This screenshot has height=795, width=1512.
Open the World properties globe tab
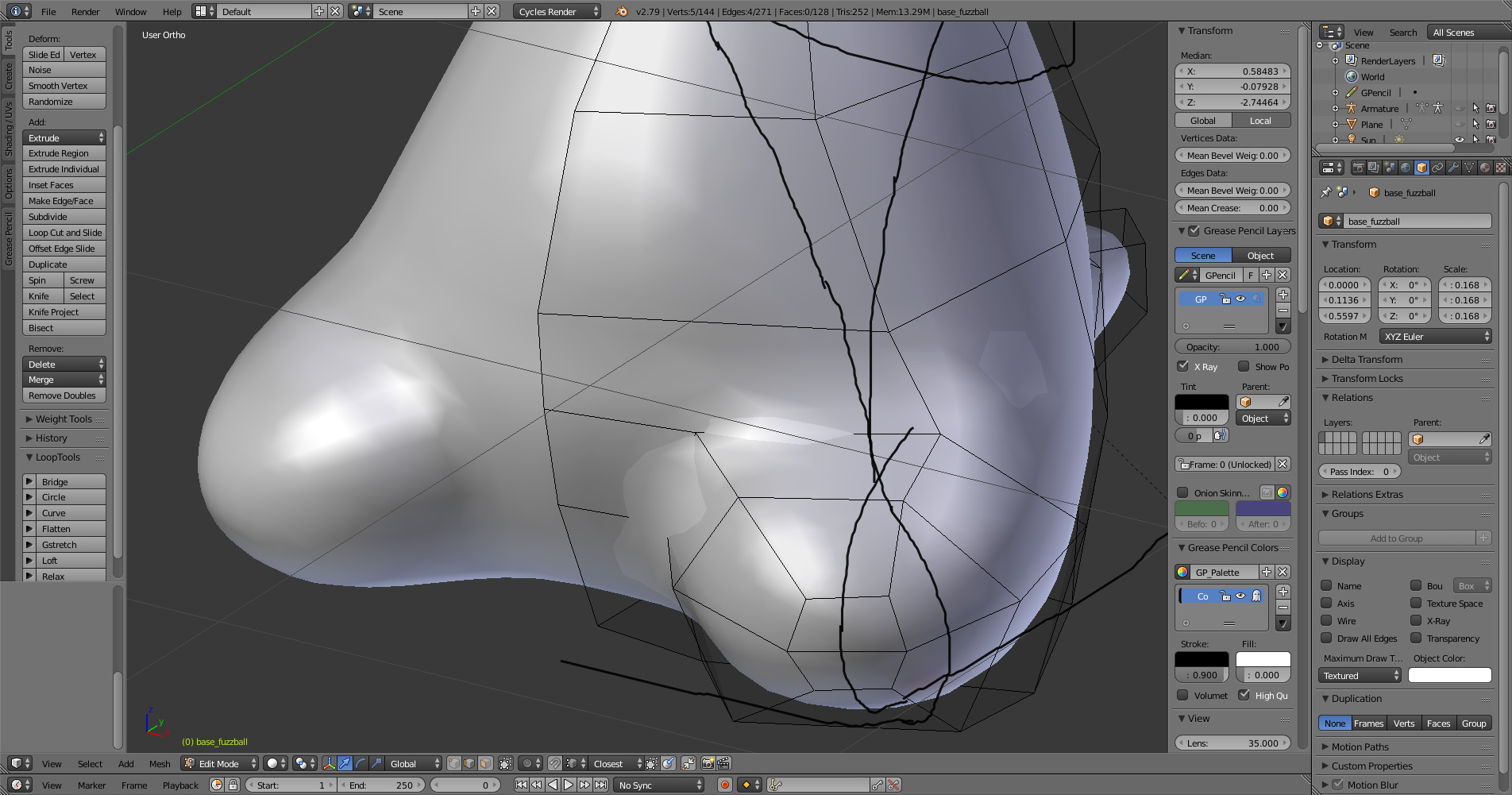pyautogui.click(x=1406, y=168)
